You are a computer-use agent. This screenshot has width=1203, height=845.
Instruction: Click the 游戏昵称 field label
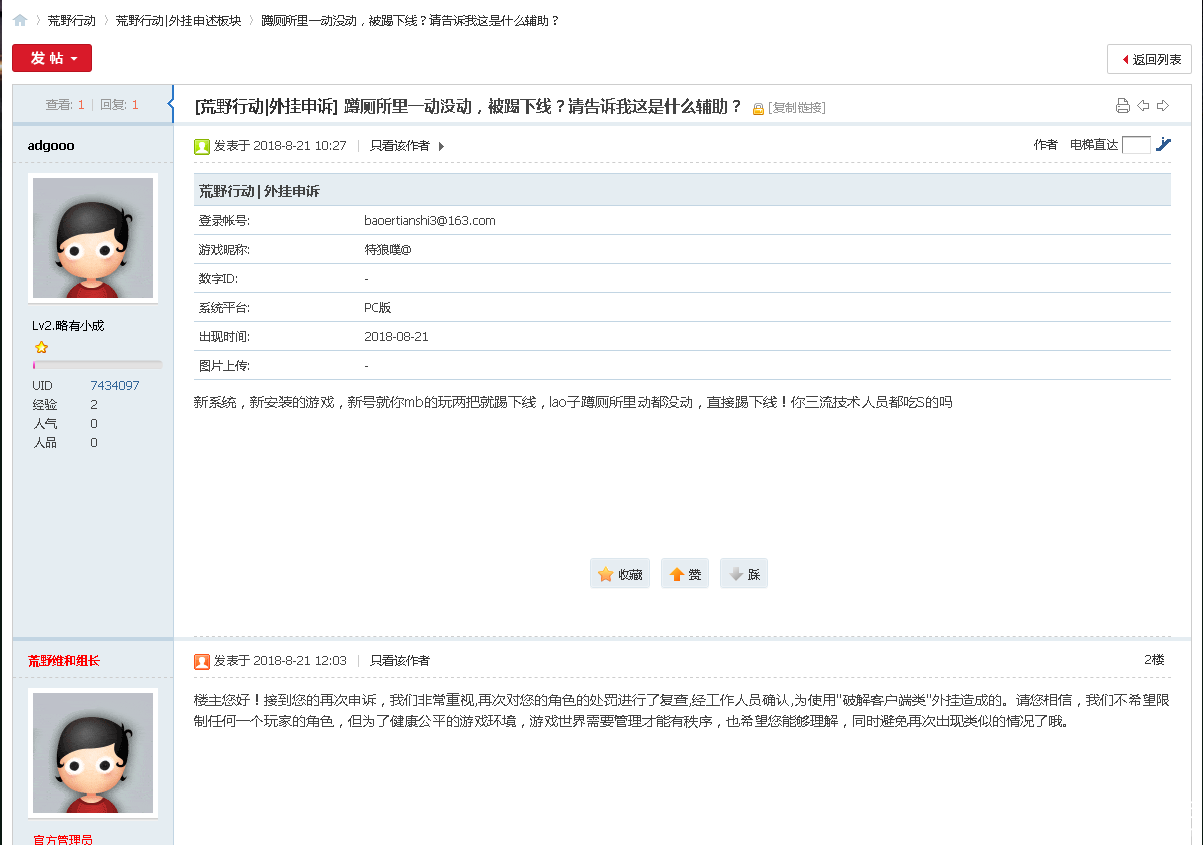click(224, 249)
